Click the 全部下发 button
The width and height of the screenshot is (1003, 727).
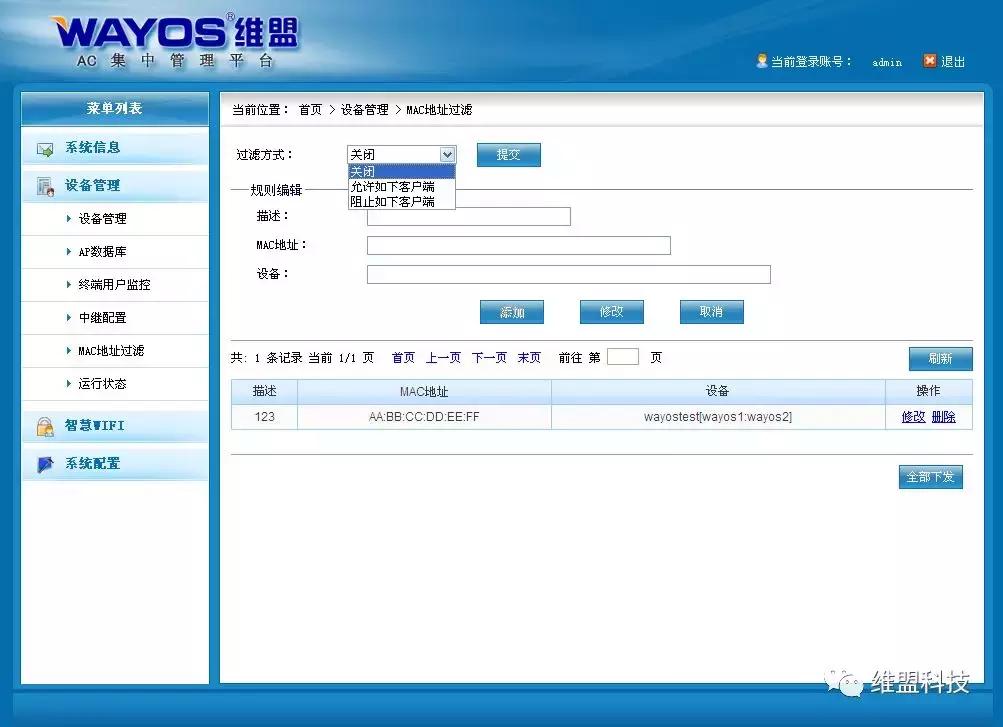pos(930,477)
